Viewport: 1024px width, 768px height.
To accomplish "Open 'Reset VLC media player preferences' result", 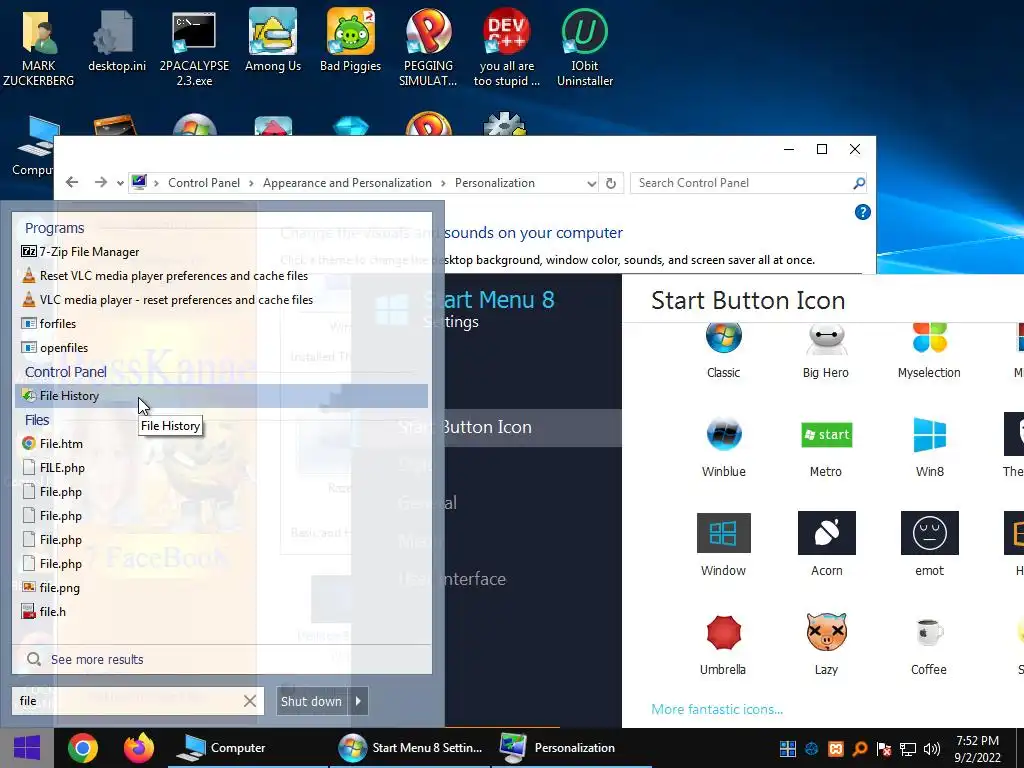I will [x=221, y=276].
